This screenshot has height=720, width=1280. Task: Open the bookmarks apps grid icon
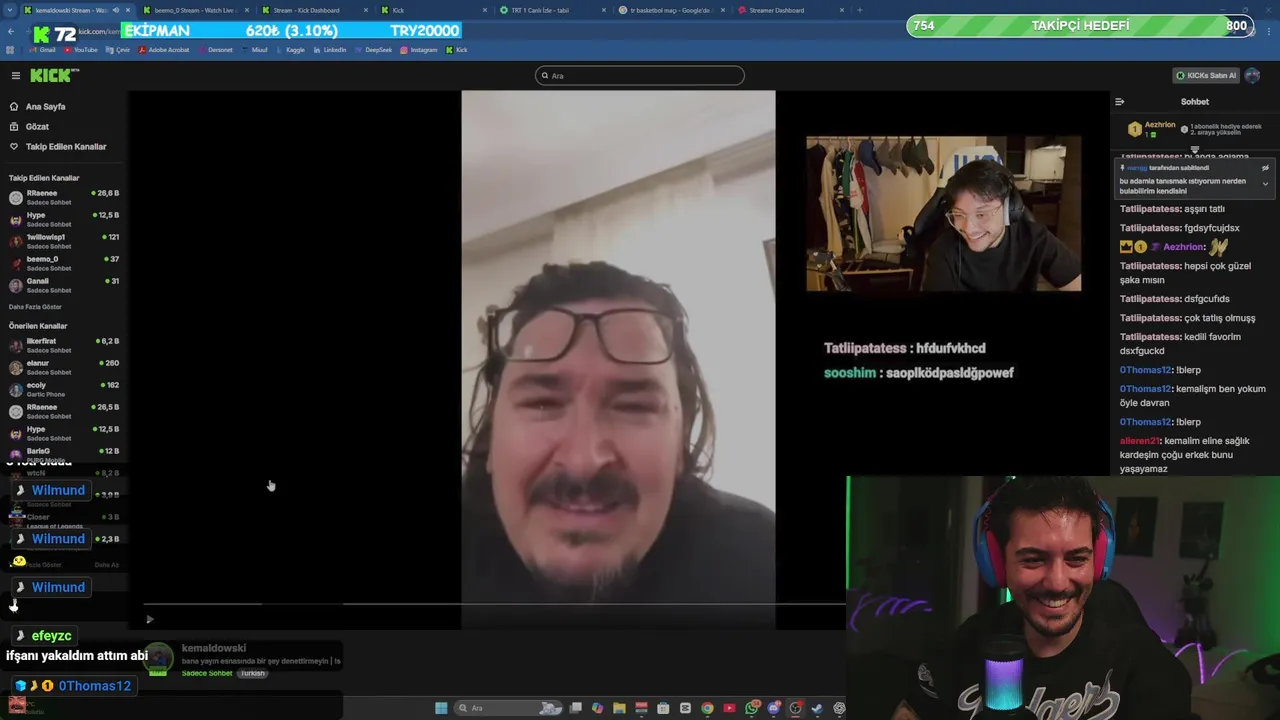point(9,50)
